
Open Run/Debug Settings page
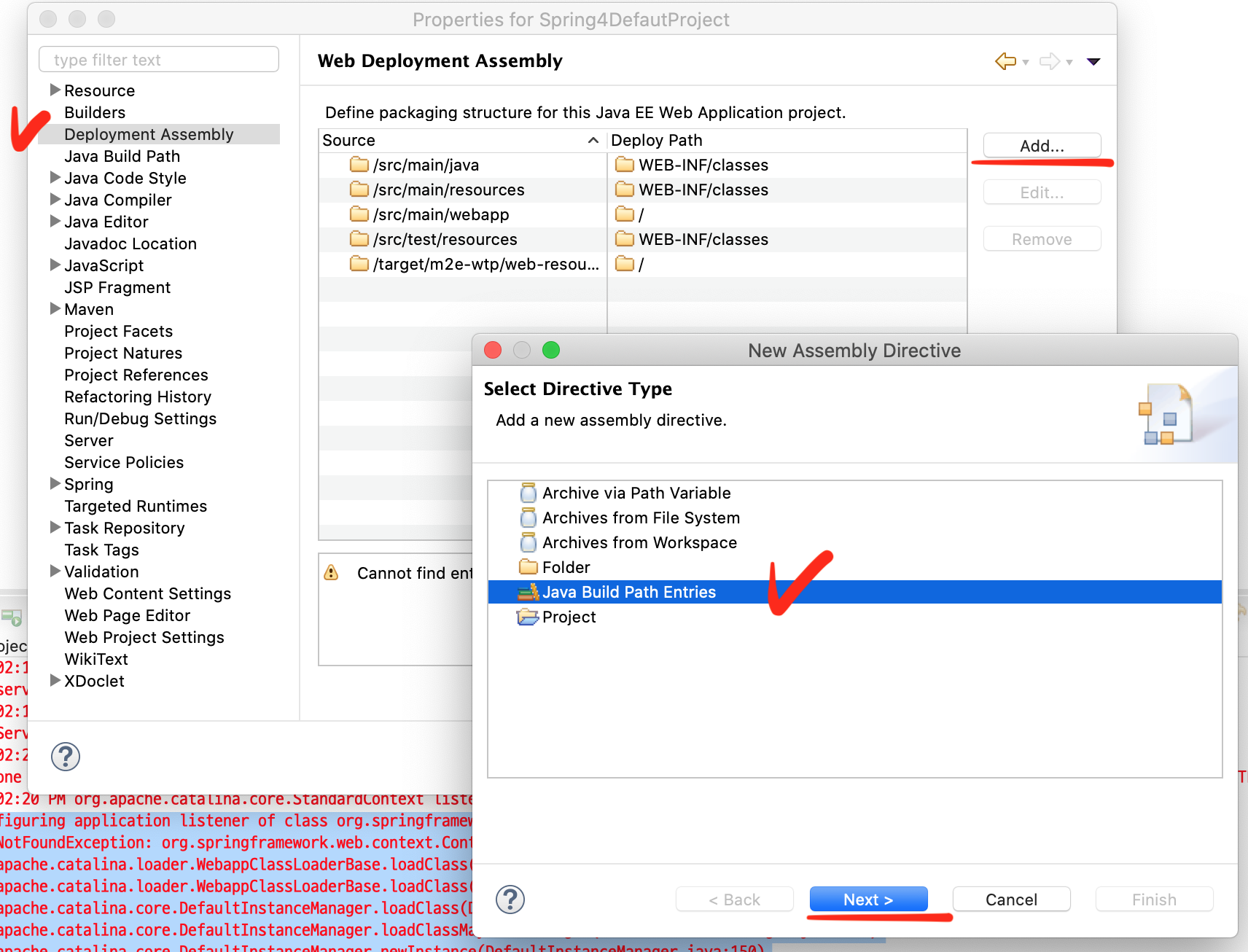[x=140, y=418]
